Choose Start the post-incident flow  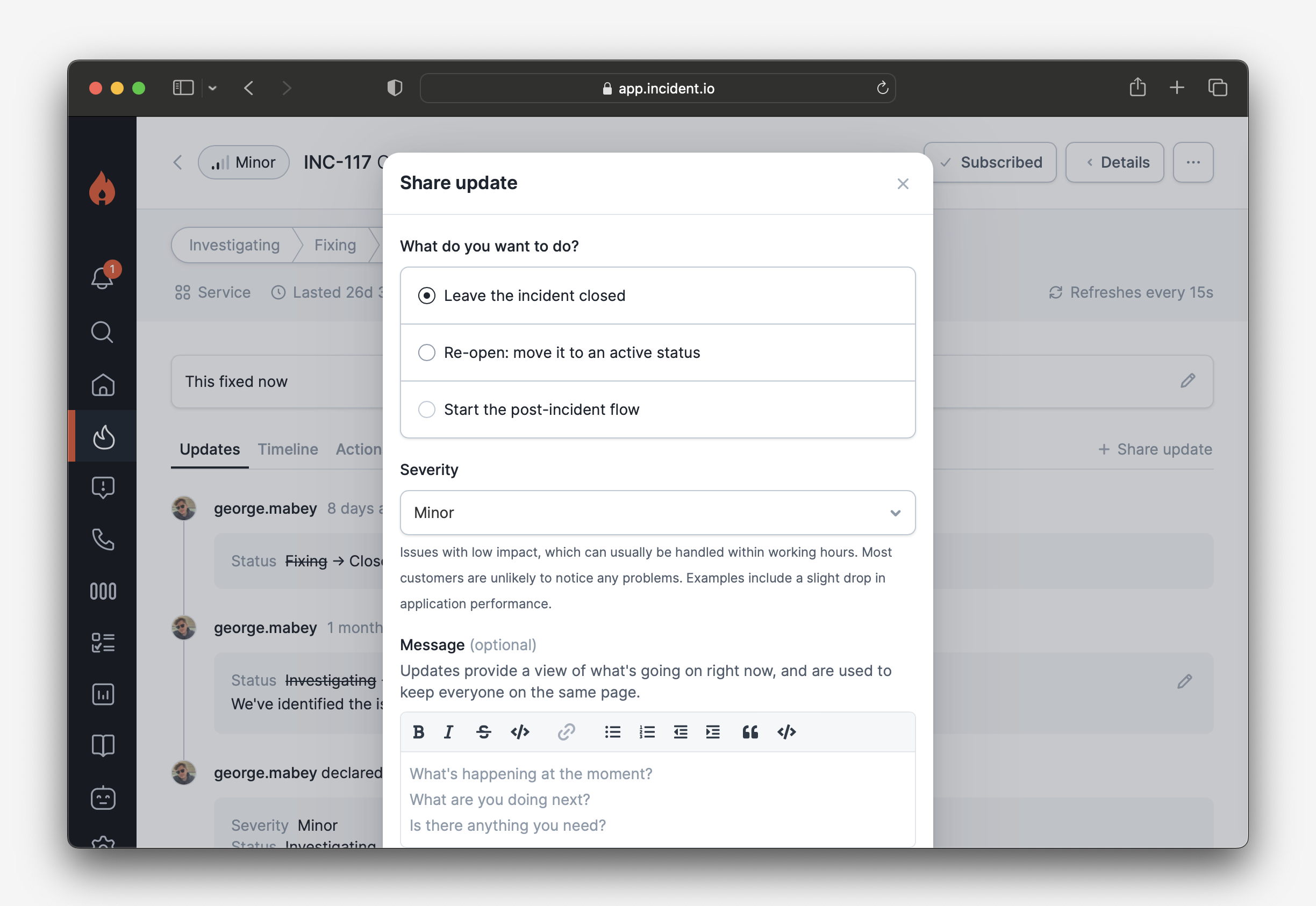point(426,409)
